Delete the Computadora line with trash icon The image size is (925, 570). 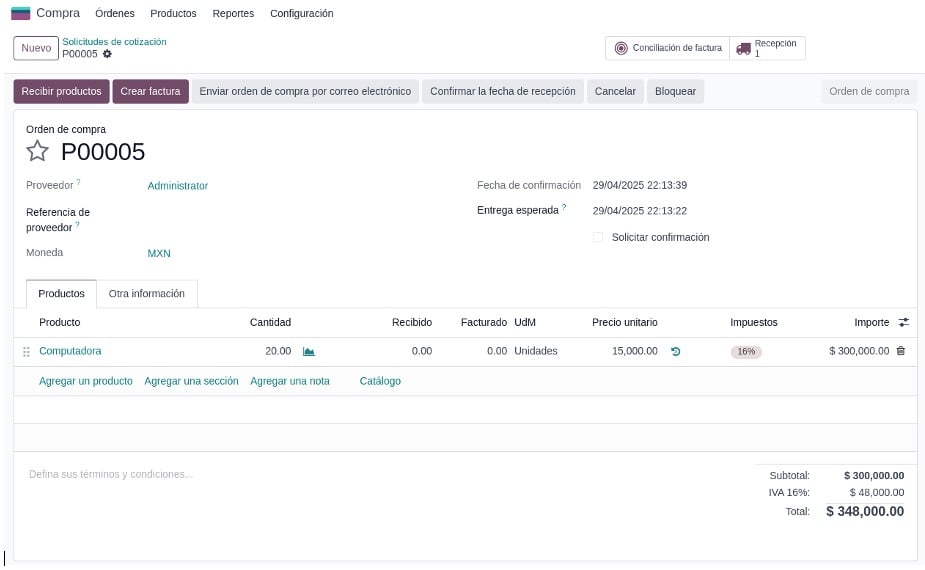[x=901, y=350]
